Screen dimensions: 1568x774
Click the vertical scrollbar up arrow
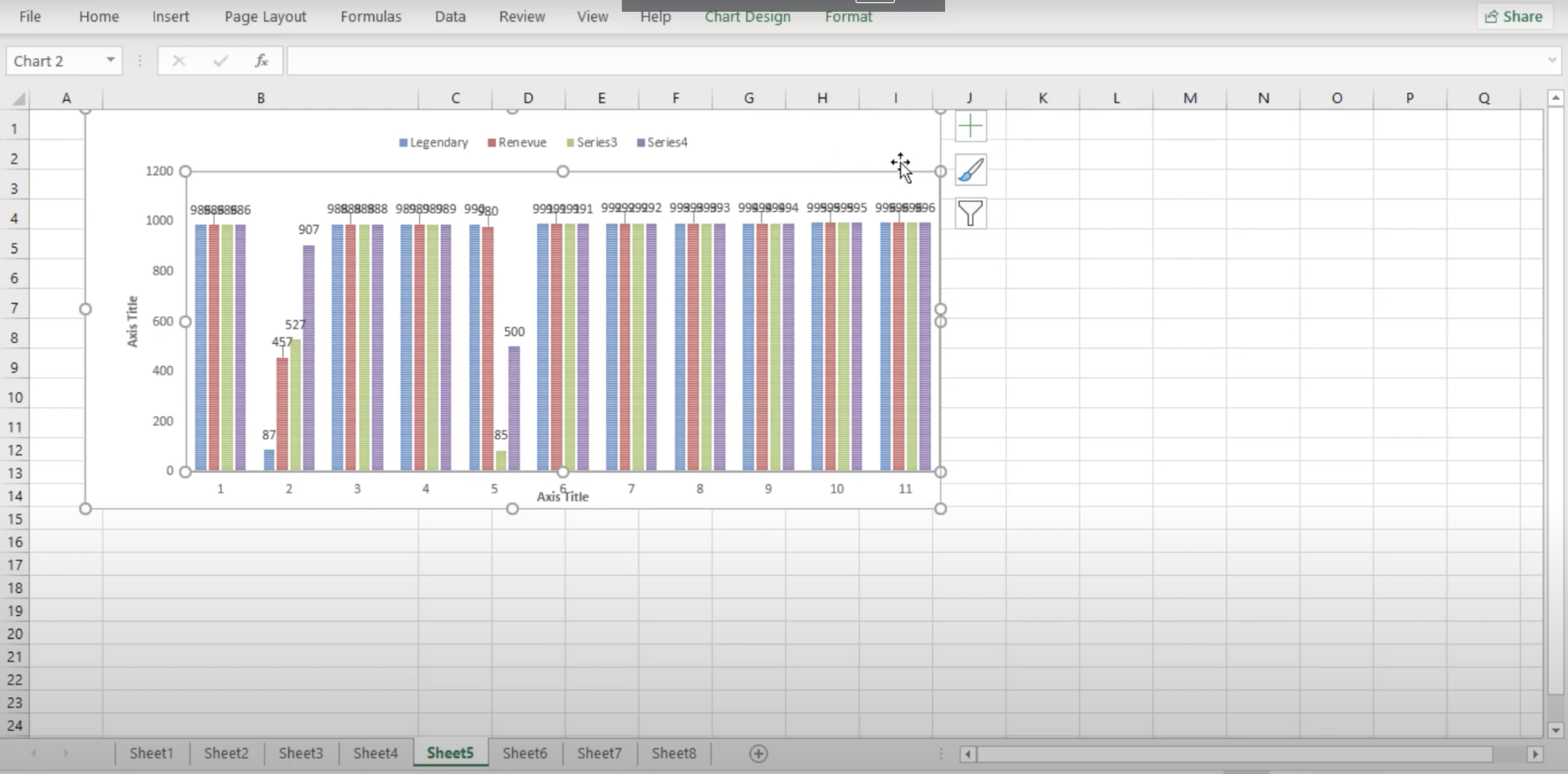[1555, 98]
